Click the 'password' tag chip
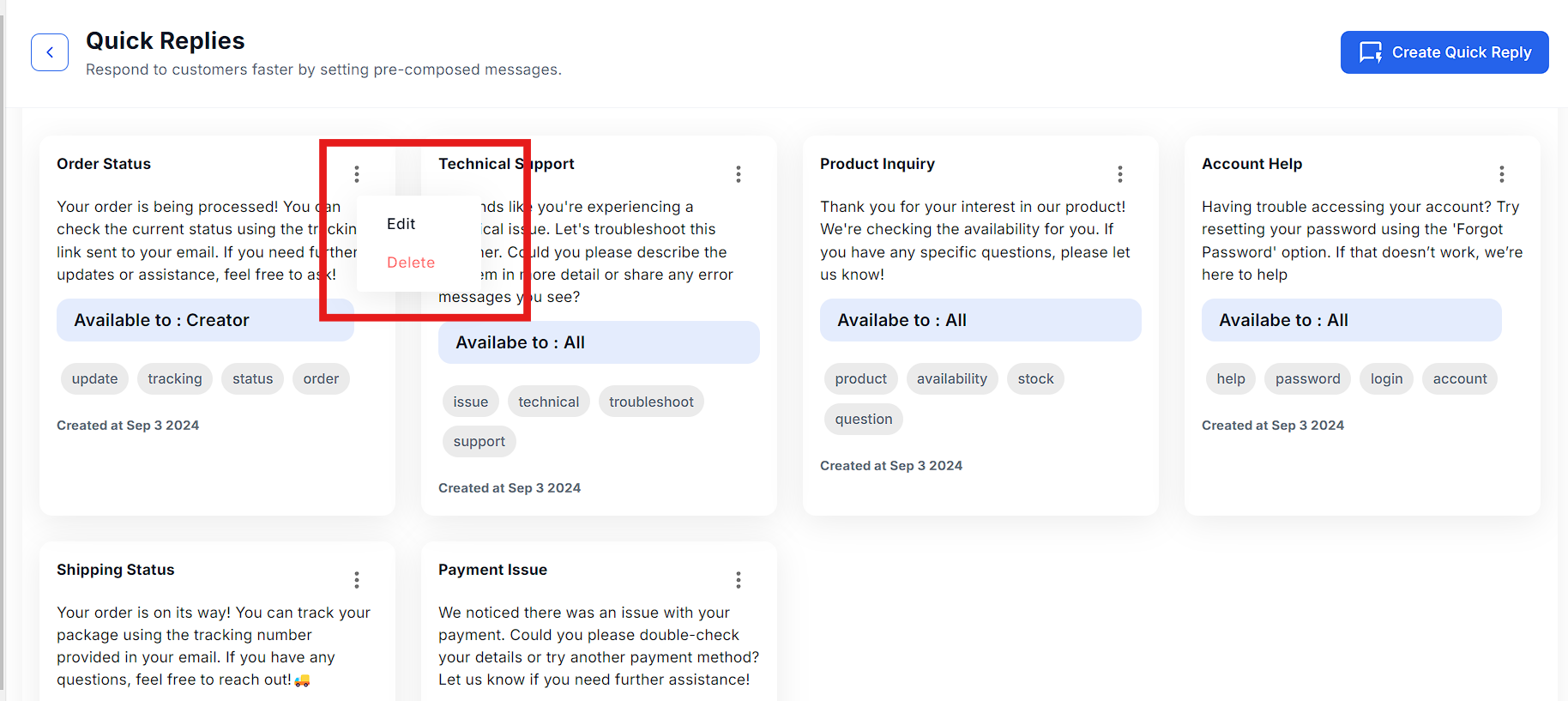This screenshot has width=1568, height=701. point(1307,379)
